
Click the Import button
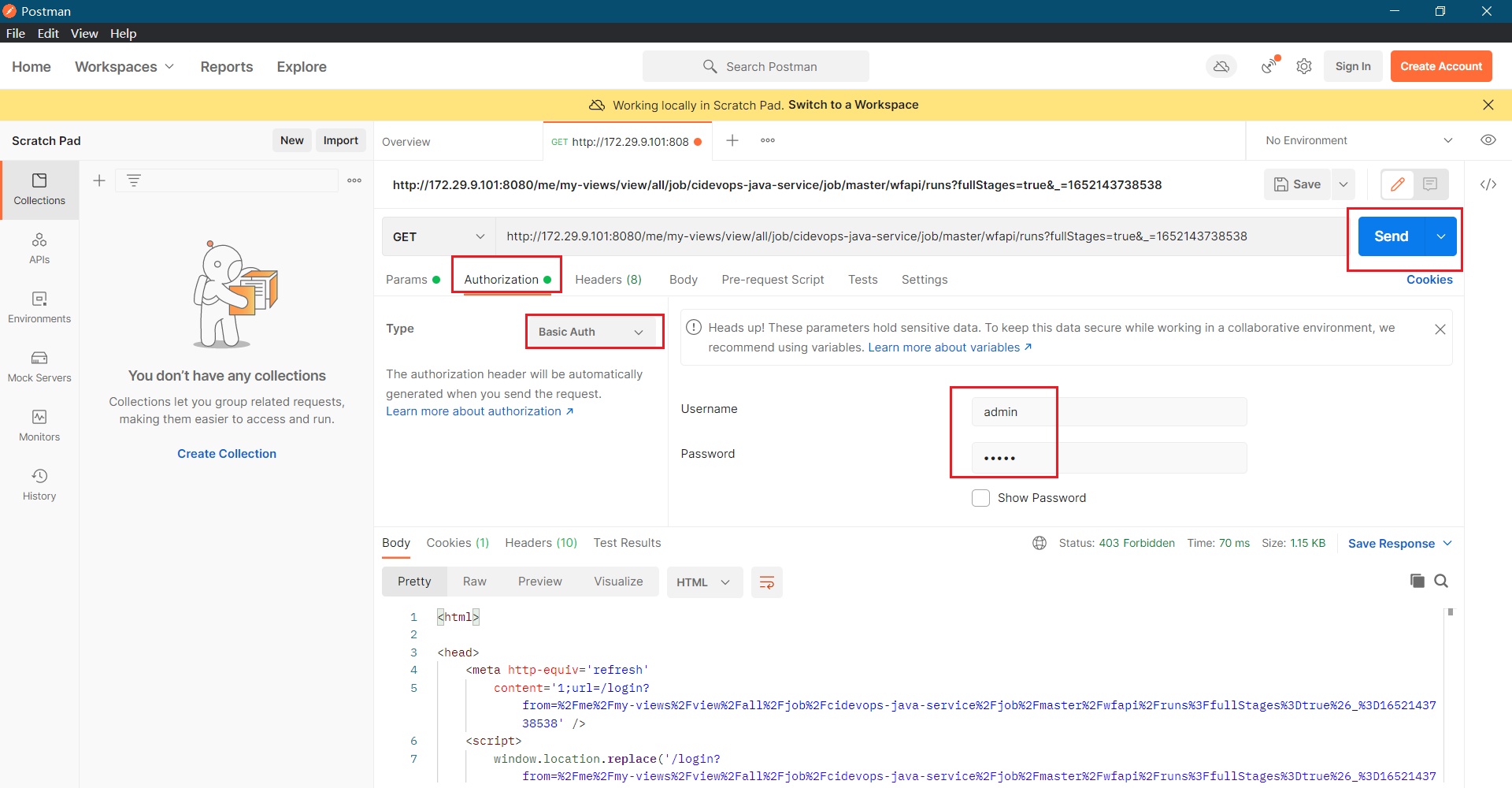coord(340,140)
